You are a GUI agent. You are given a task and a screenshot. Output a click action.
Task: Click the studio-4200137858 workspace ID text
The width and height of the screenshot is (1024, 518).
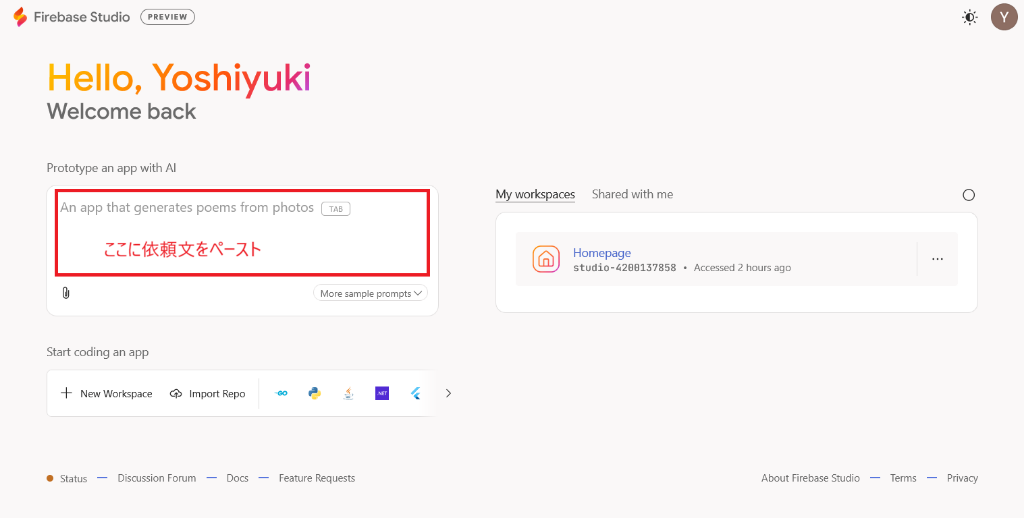624,268
